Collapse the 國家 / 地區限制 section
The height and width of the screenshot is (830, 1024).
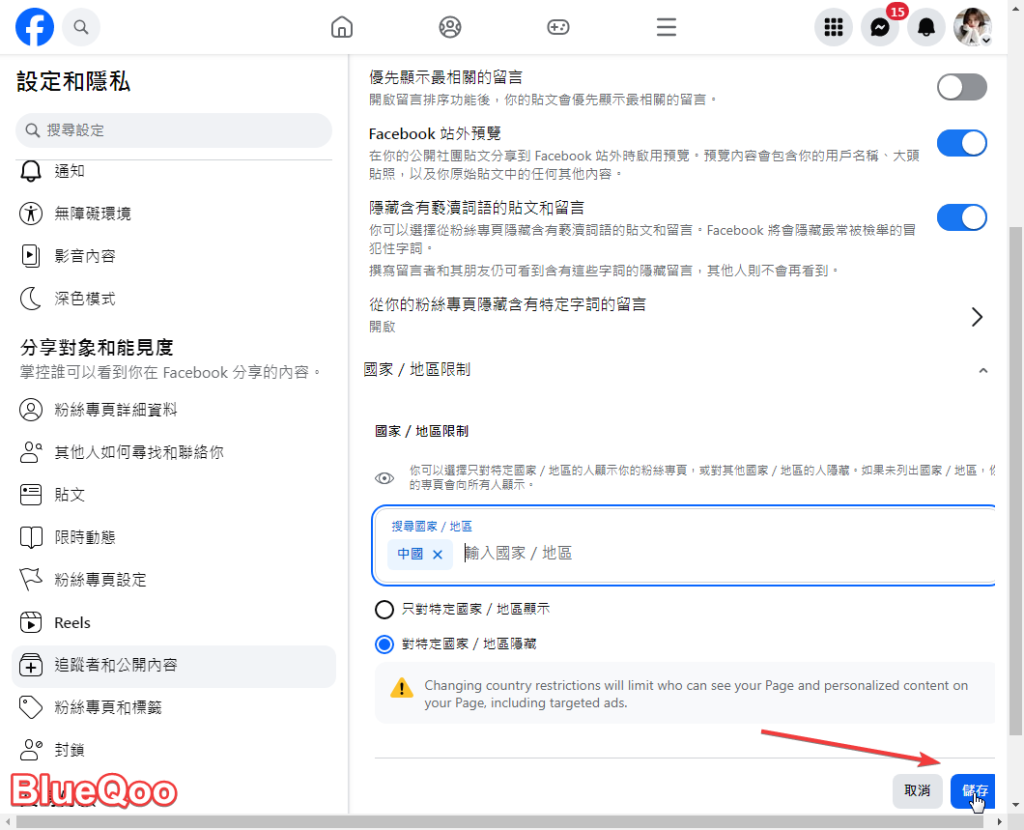click(982, 370)
